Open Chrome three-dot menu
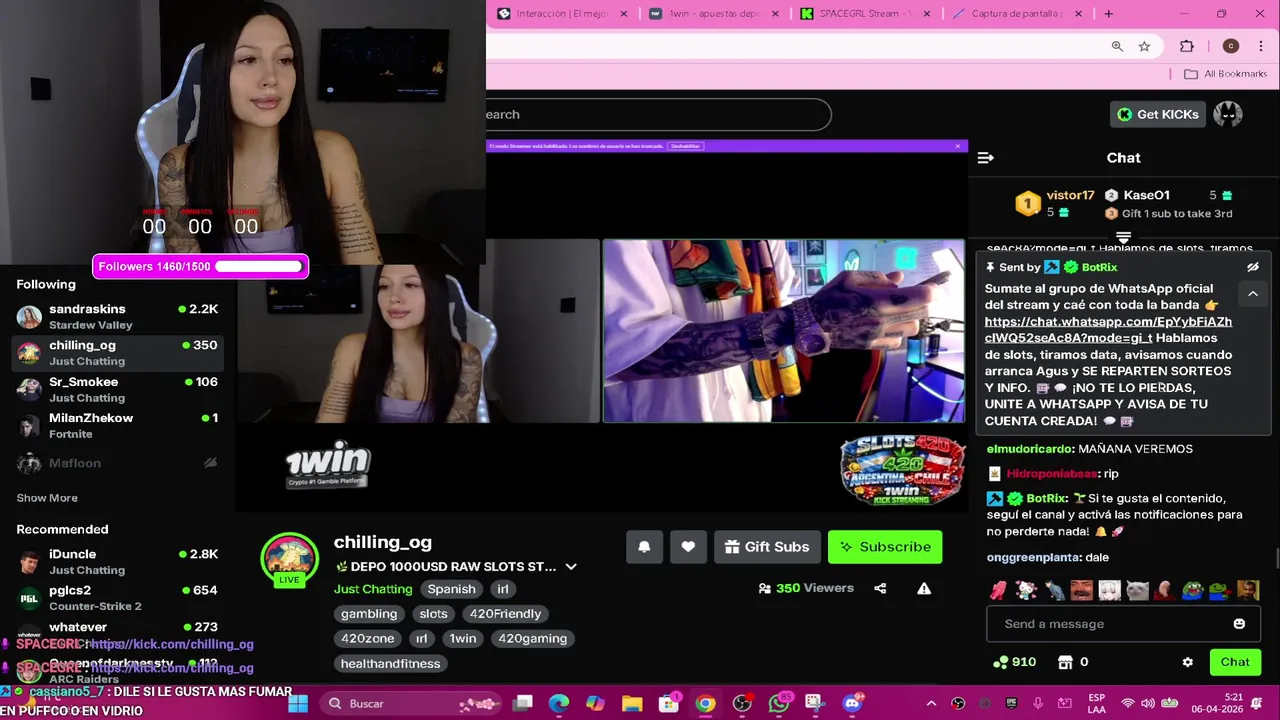 coord(1262,46)
